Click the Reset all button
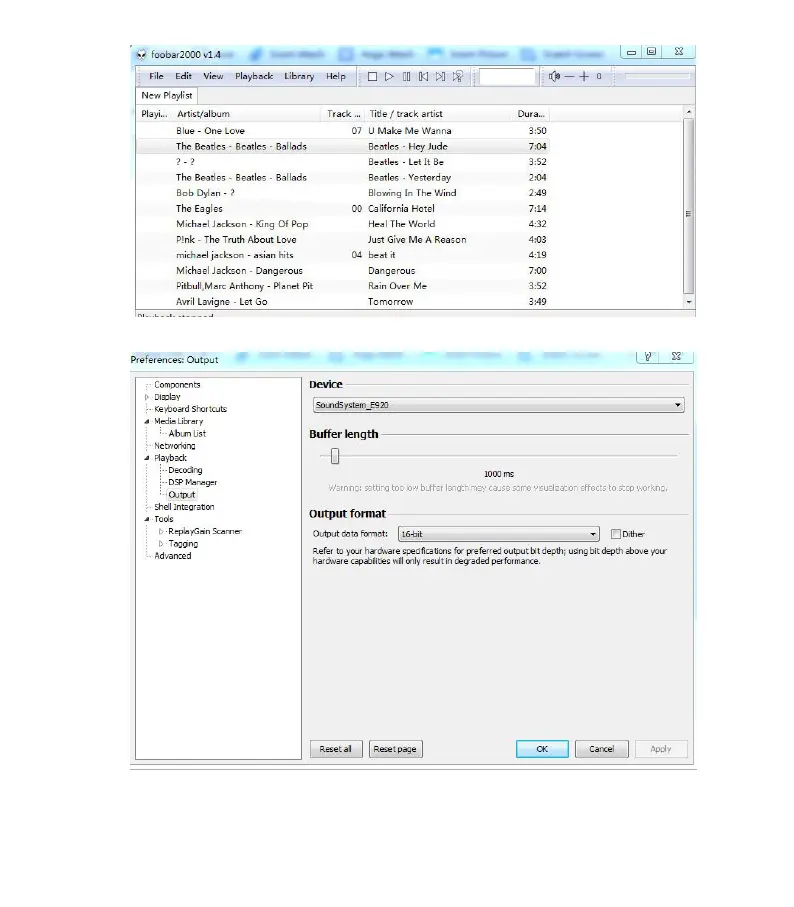794x907 pixels. pos(335,749)
